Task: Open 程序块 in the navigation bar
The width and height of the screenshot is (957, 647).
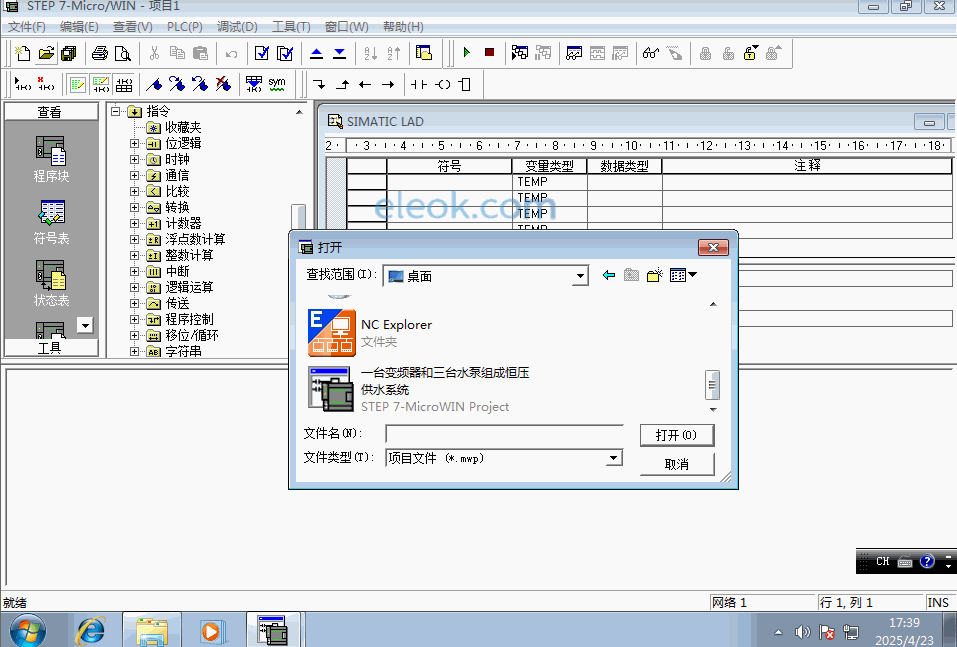Action: pos(51,159)
